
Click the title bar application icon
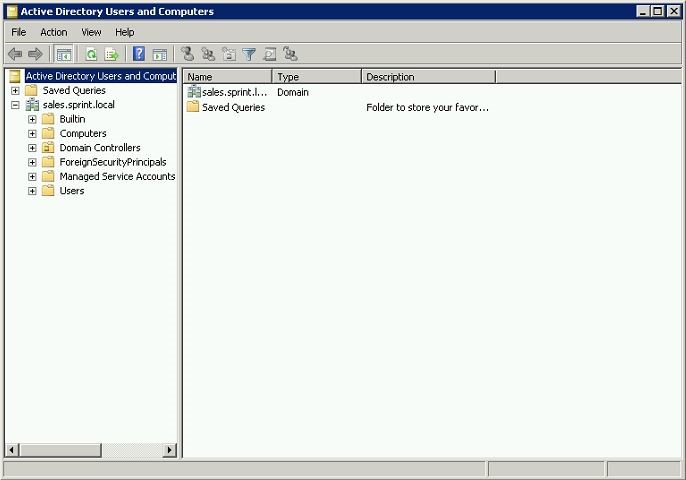(x=12, y=11)
